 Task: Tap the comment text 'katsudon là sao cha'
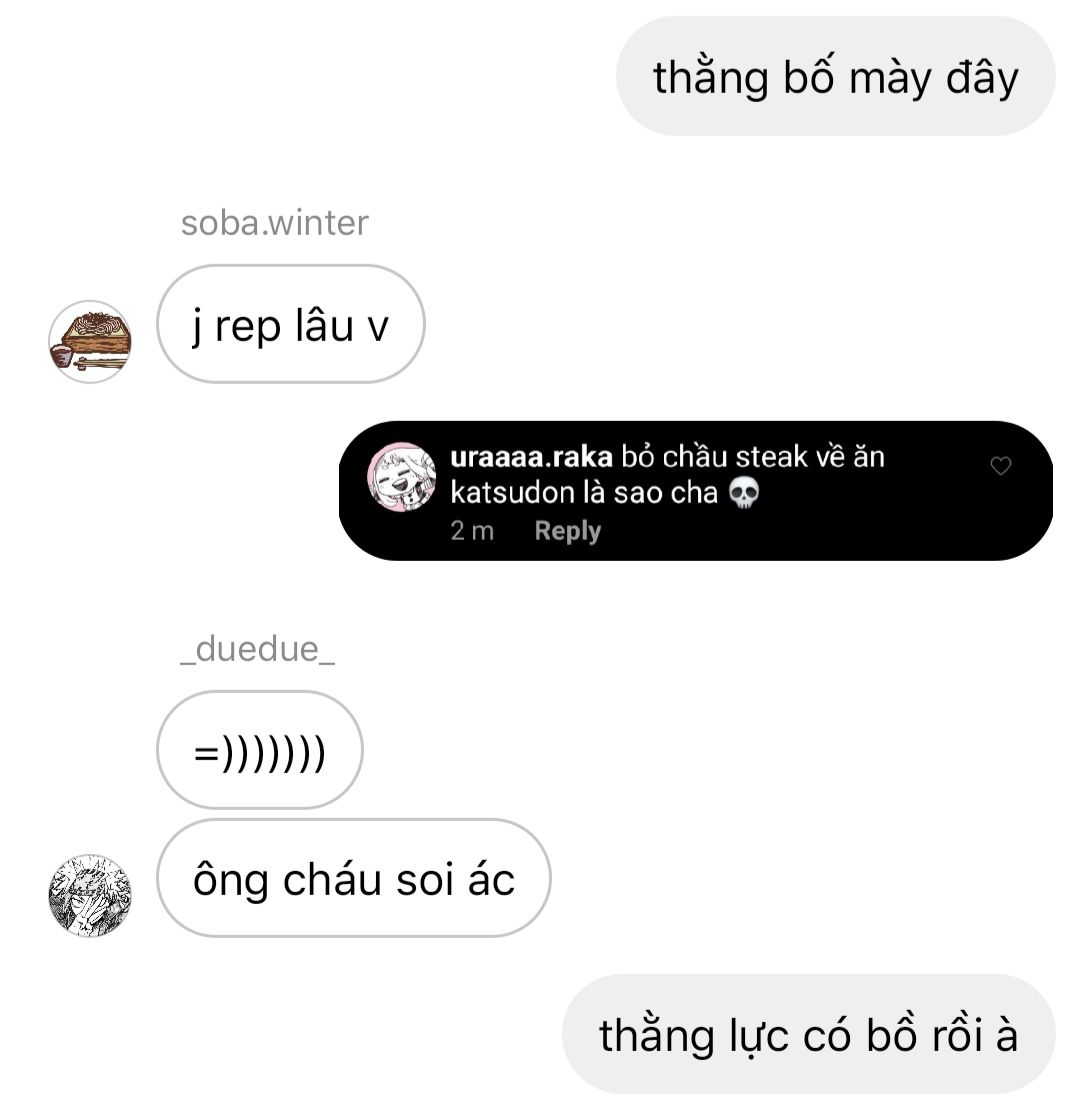[584, 492]
